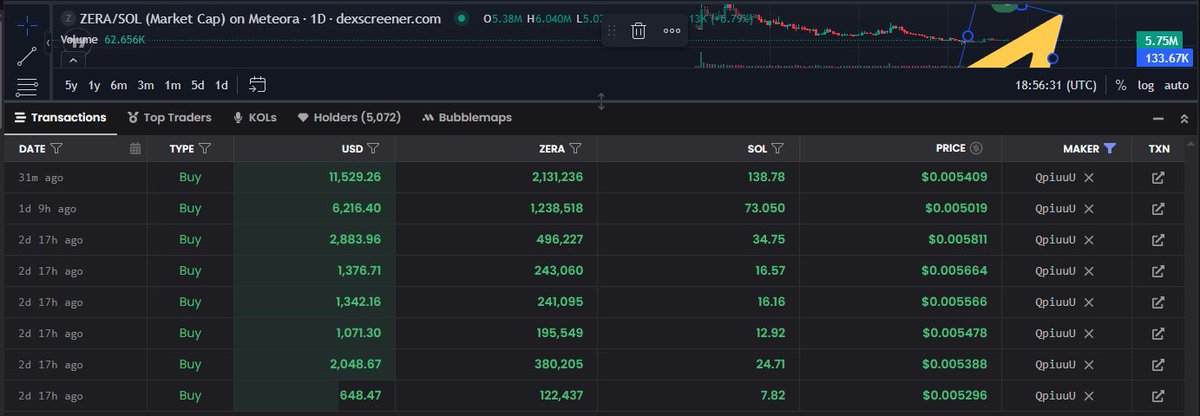The image size is (1200, 416).
Task: Set chart range to 1d
Action: (x=222, y=85)
